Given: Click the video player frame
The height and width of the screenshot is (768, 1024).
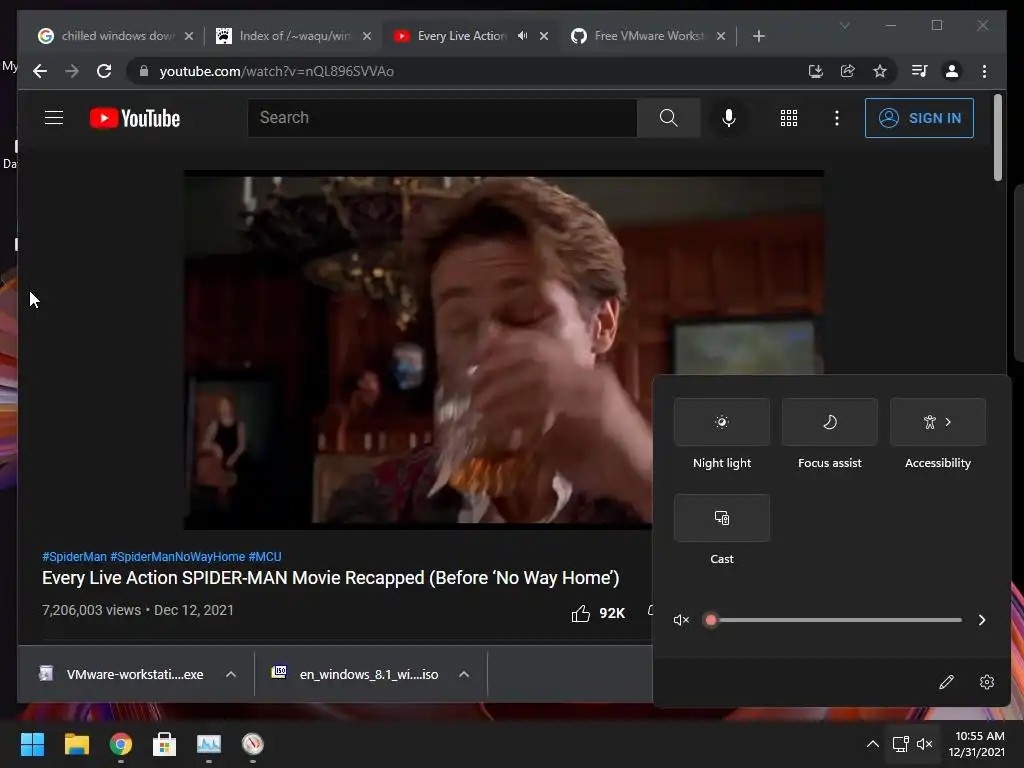Looking at the screenshot, I should click(504, 350).
